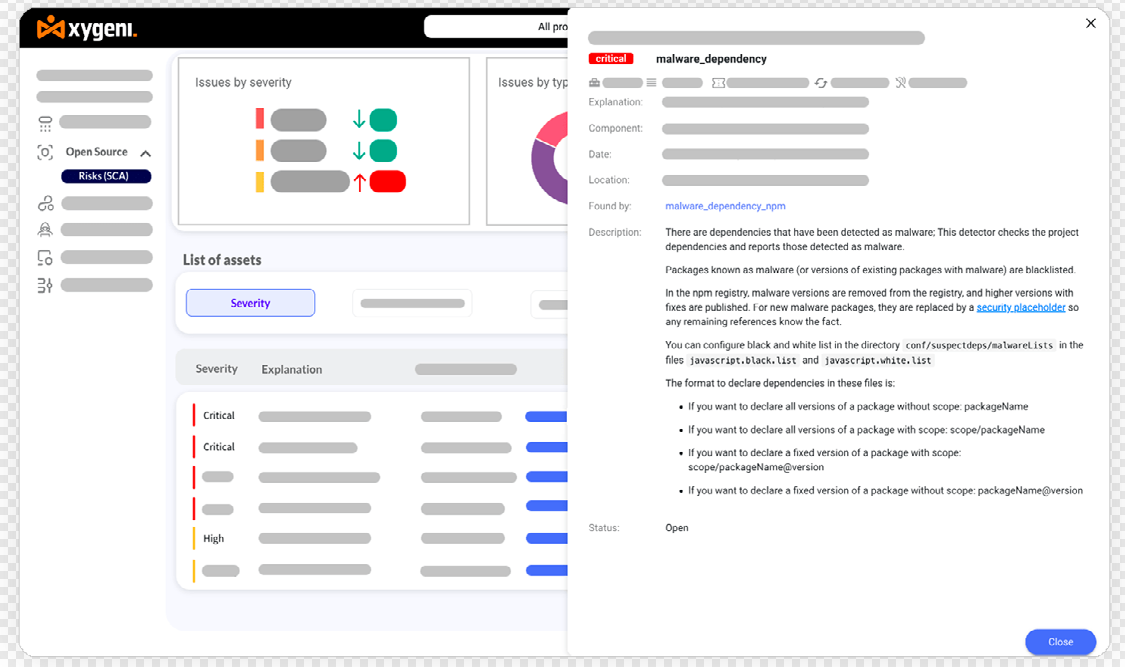Select the Severity tab in List of assets
The image size is (1125, 667).
point(250,303)
